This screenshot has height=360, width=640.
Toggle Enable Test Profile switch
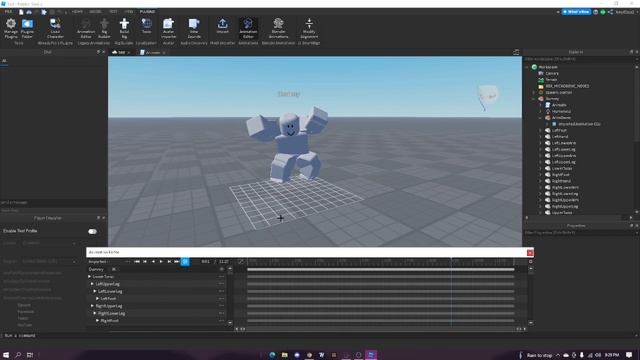point(93,231)
